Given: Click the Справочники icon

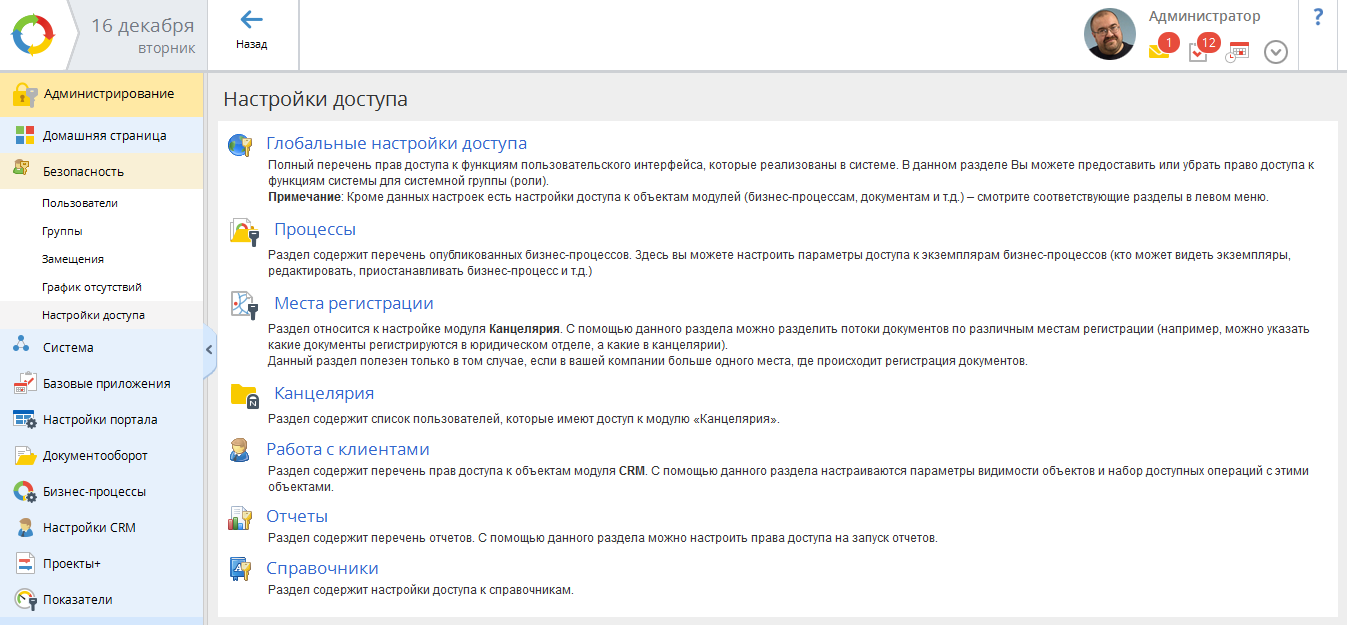Looking at the screenshot, I should [240, 570].
